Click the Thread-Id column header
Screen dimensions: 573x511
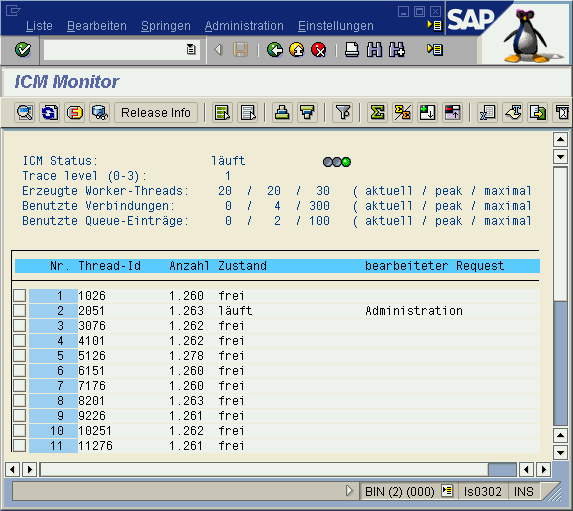[110, 266]
